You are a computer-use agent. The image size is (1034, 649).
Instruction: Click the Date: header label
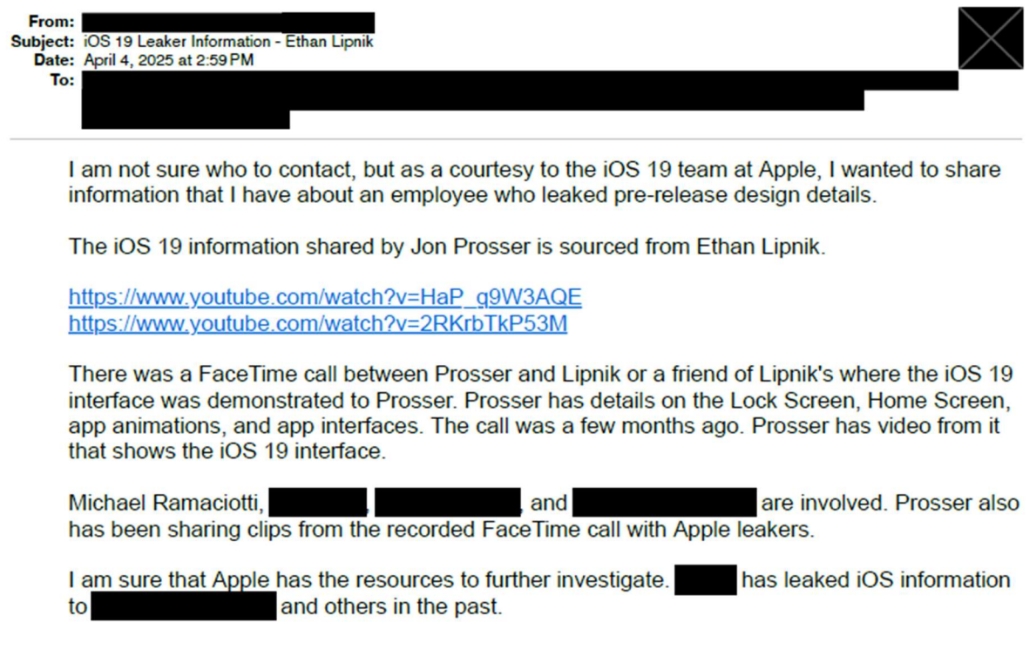pyautogui.click(x=55, y=60)
